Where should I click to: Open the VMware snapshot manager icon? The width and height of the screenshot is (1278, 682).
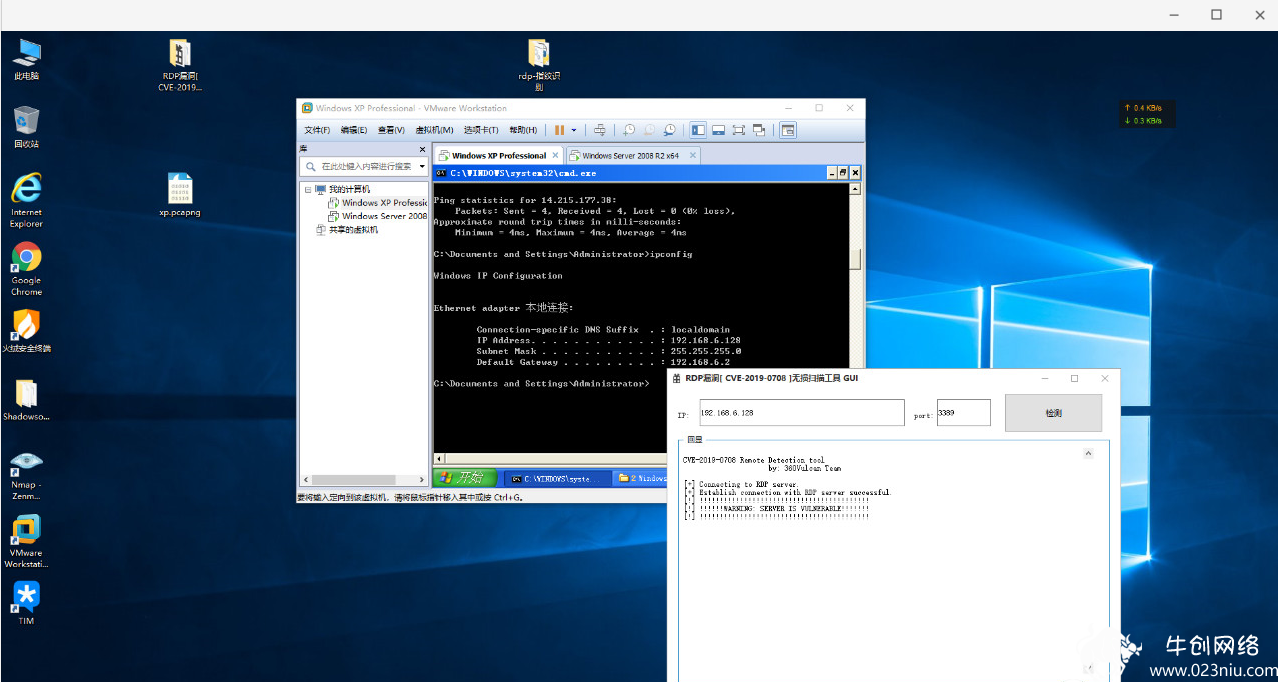coord(669,130)
